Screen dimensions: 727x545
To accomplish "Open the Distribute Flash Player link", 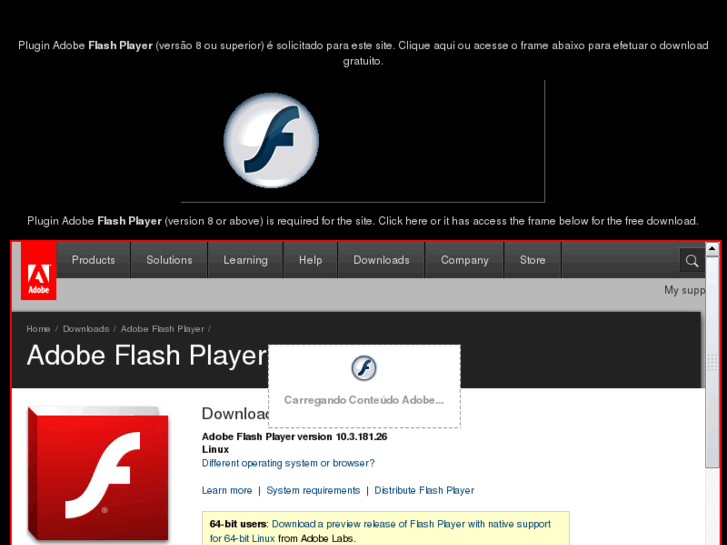I will 424,491.
